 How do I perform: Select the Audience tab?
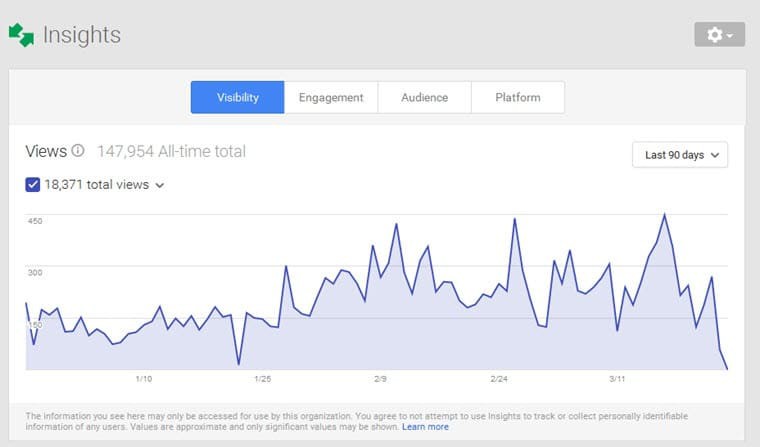[x=424, y=98]
